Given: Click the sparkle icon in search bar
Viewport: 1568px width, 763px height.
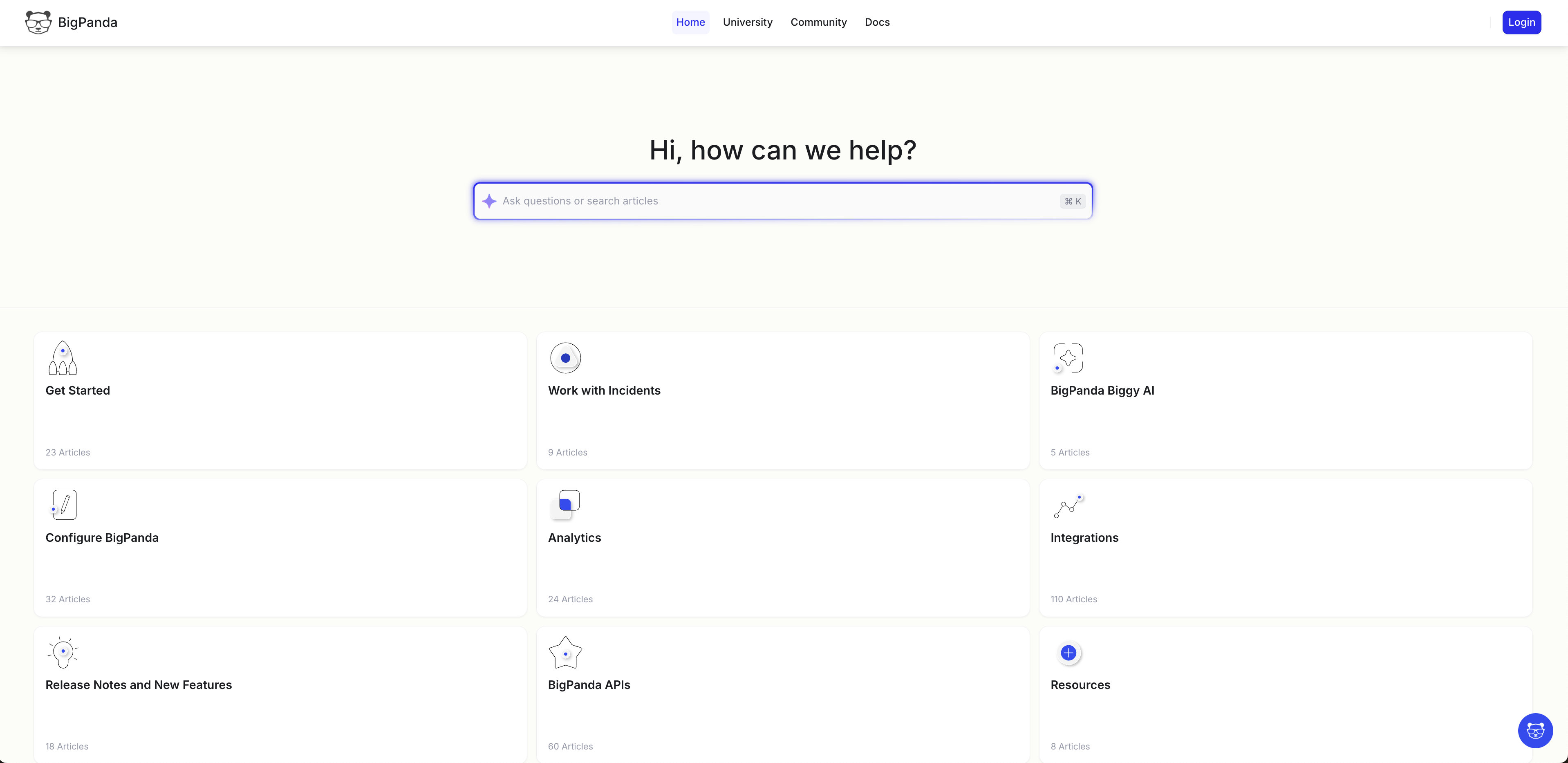Looking at the screenshot, I should click(x=489, y=201).
